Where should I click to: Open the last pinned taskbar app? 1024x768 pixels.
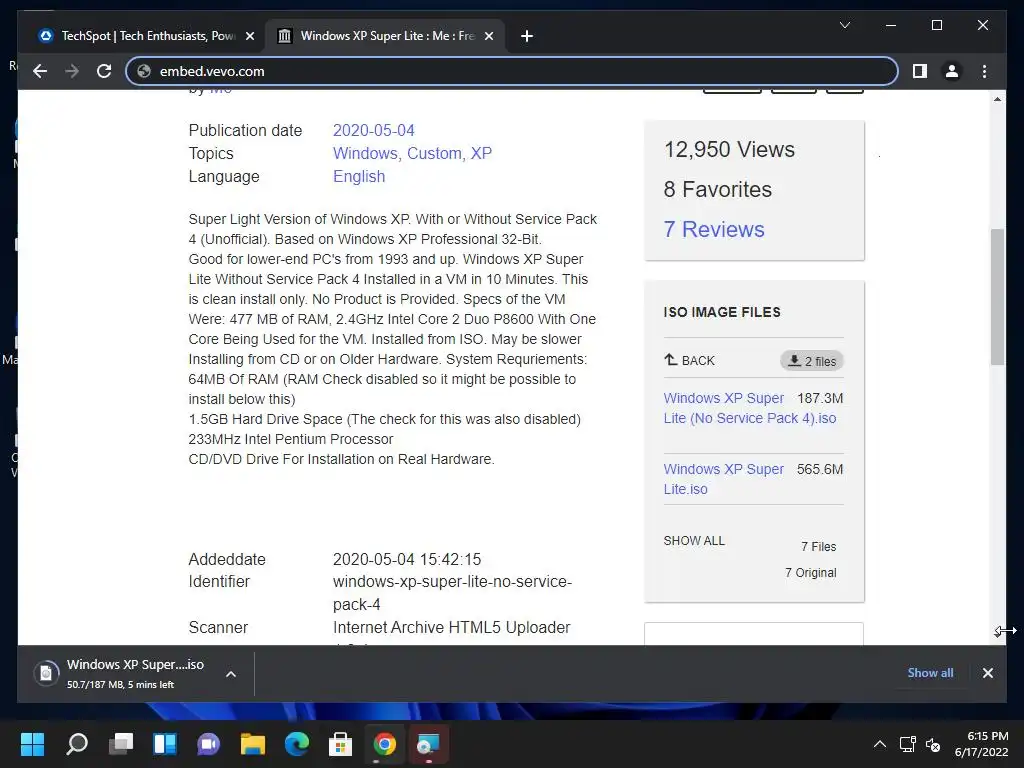coord(428,744)
